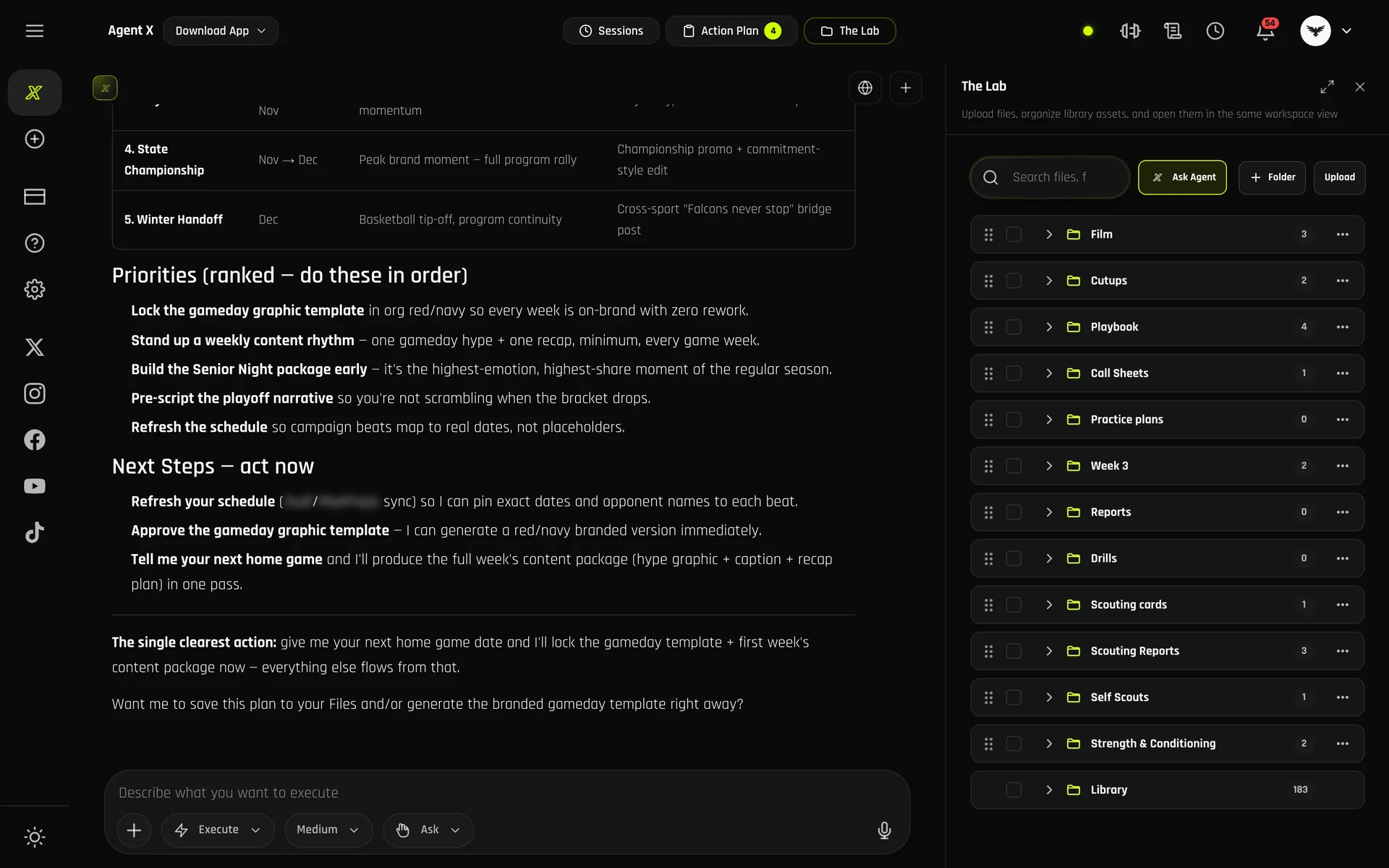
Task: Expand the Cutups folder chevron
Action: coord(1049,281)
